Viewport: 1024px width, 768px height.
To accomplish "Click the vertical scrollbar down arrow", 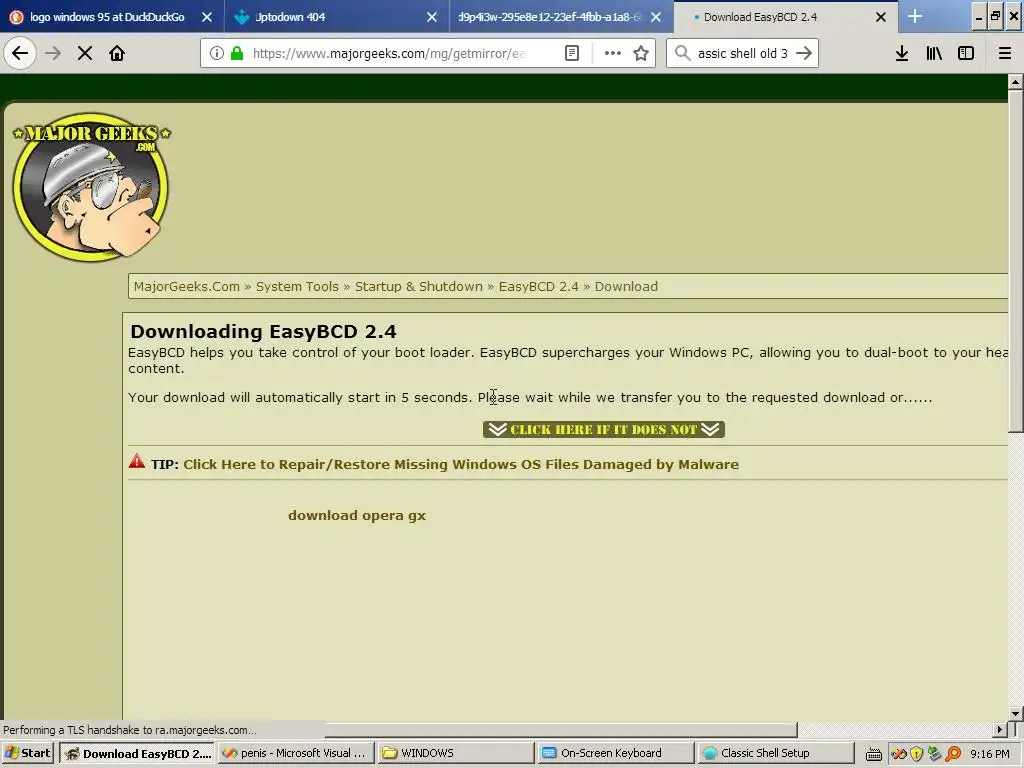I will (x=1015, y=714).
